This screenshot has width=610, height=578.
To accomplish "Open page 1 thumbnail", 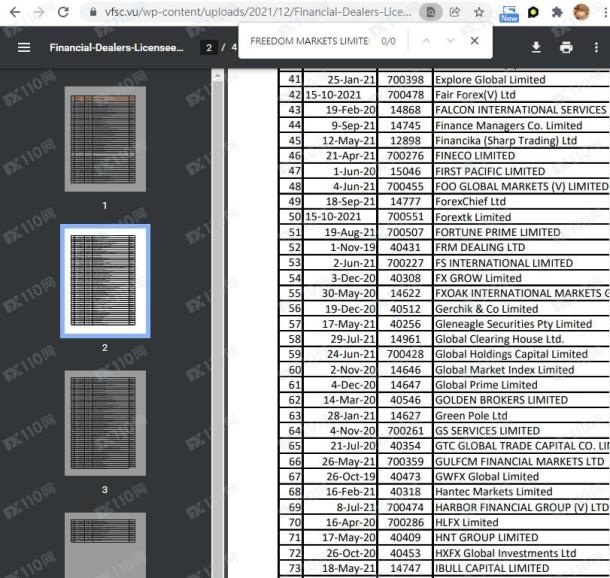I will click(105, 139).
